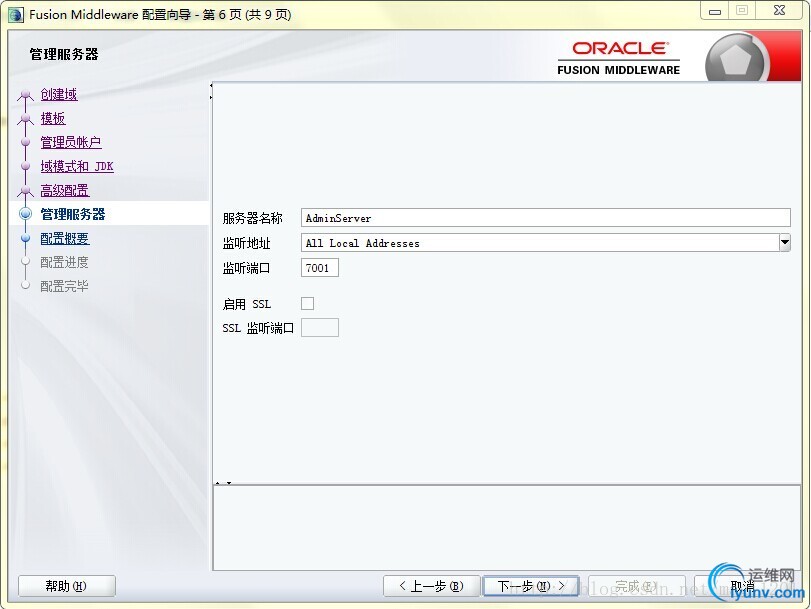Go back with 上一步(B) button

tap(431, 586)
